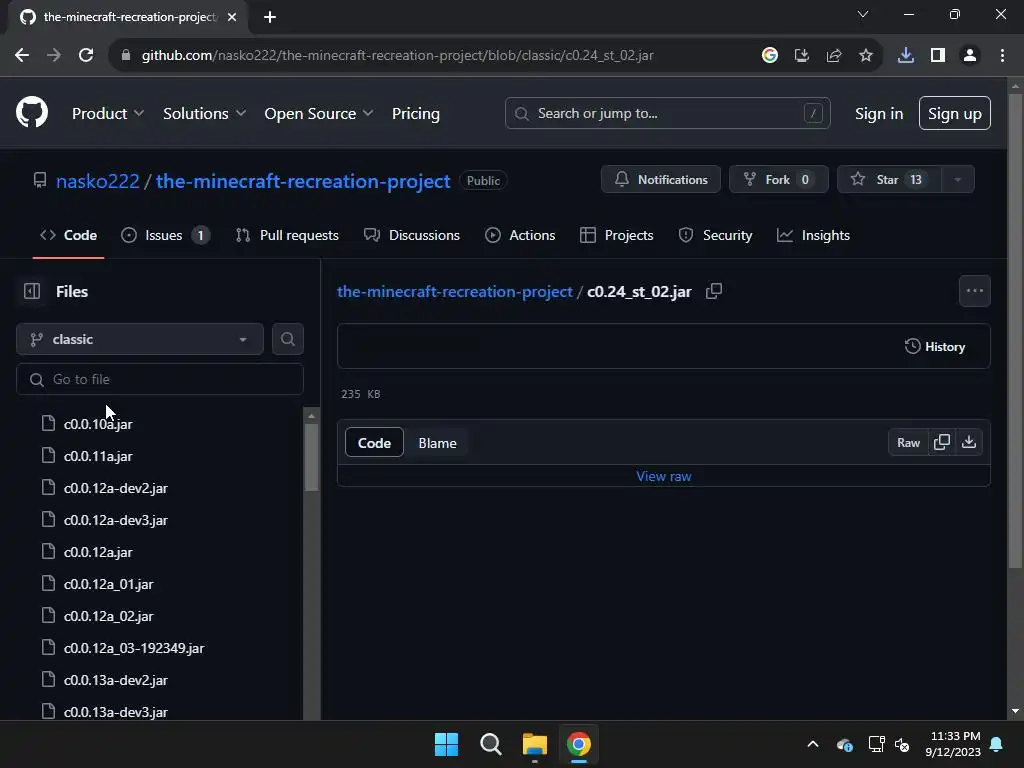
Task: Click the GitHub logo home icon
Action: click(32, 113)
